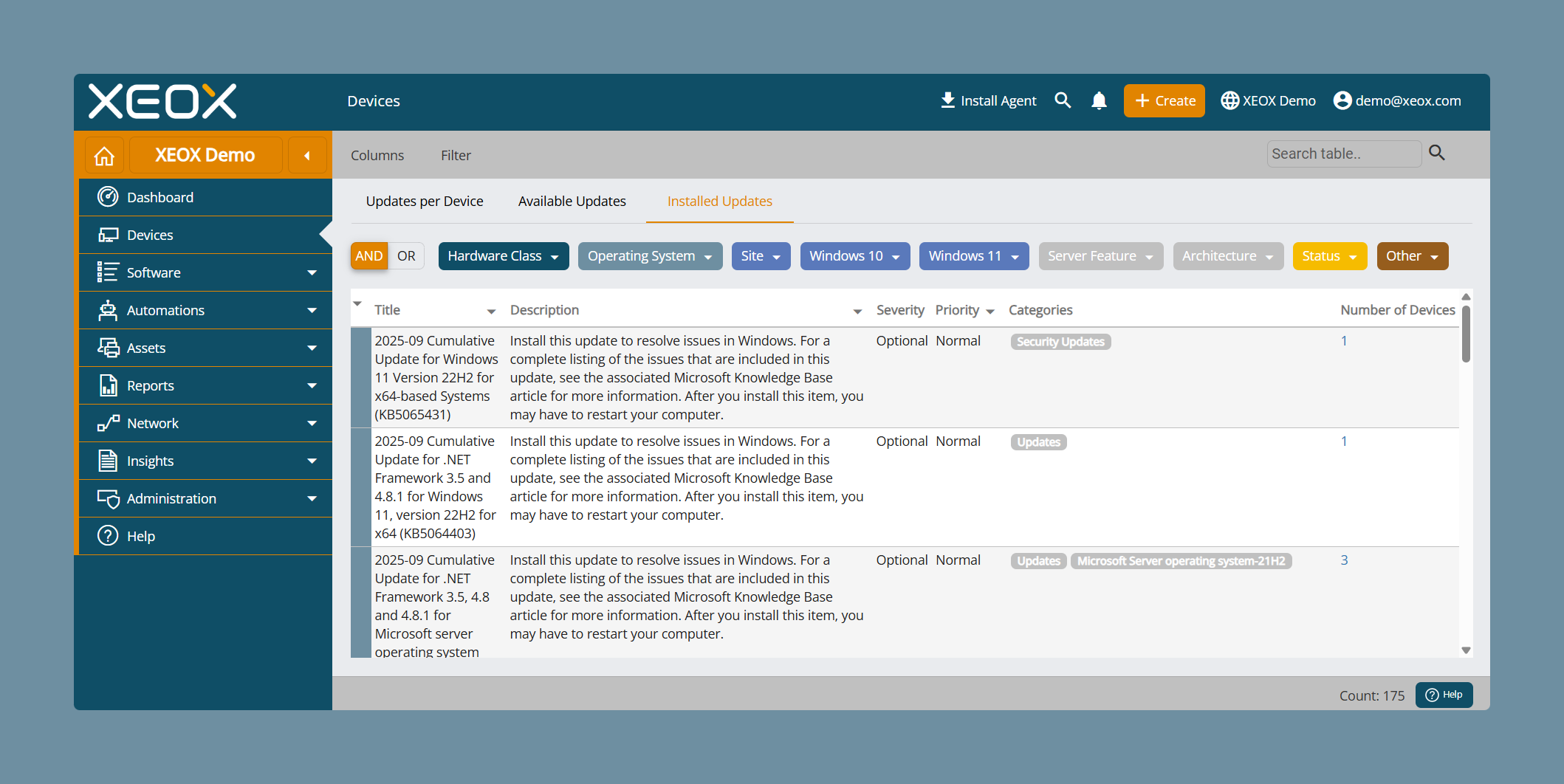This screenshot has height=784, width=1564.
Task: Click the Help button in the footer
Action: 1444,695
